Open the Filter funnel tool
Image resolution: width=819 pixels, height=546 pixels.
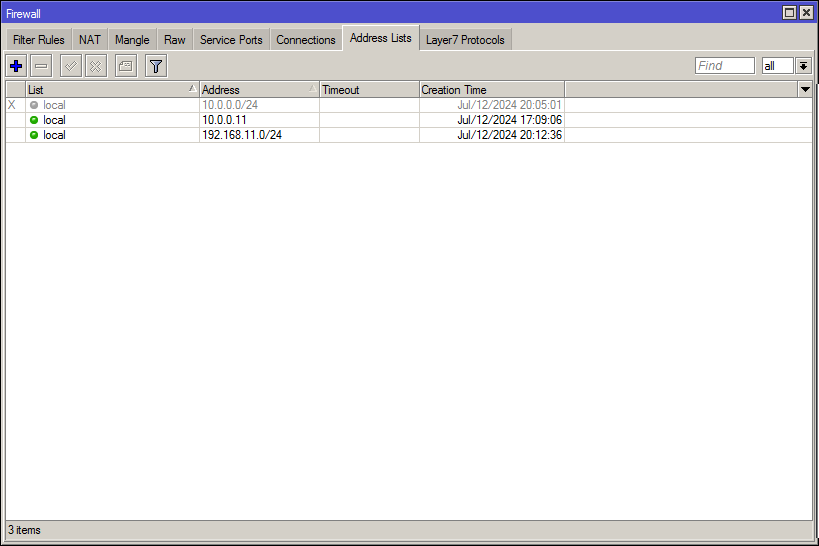(x=156, y=66)
